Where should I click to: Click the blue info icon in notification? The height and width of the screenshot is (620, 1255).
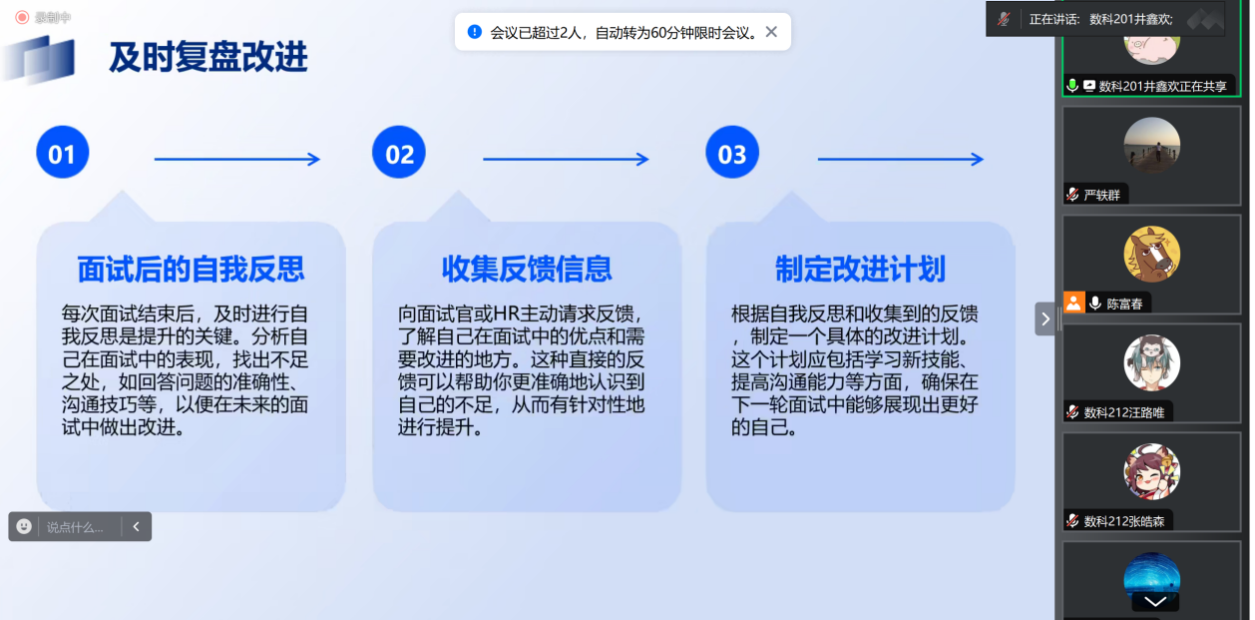coord(474,32)
